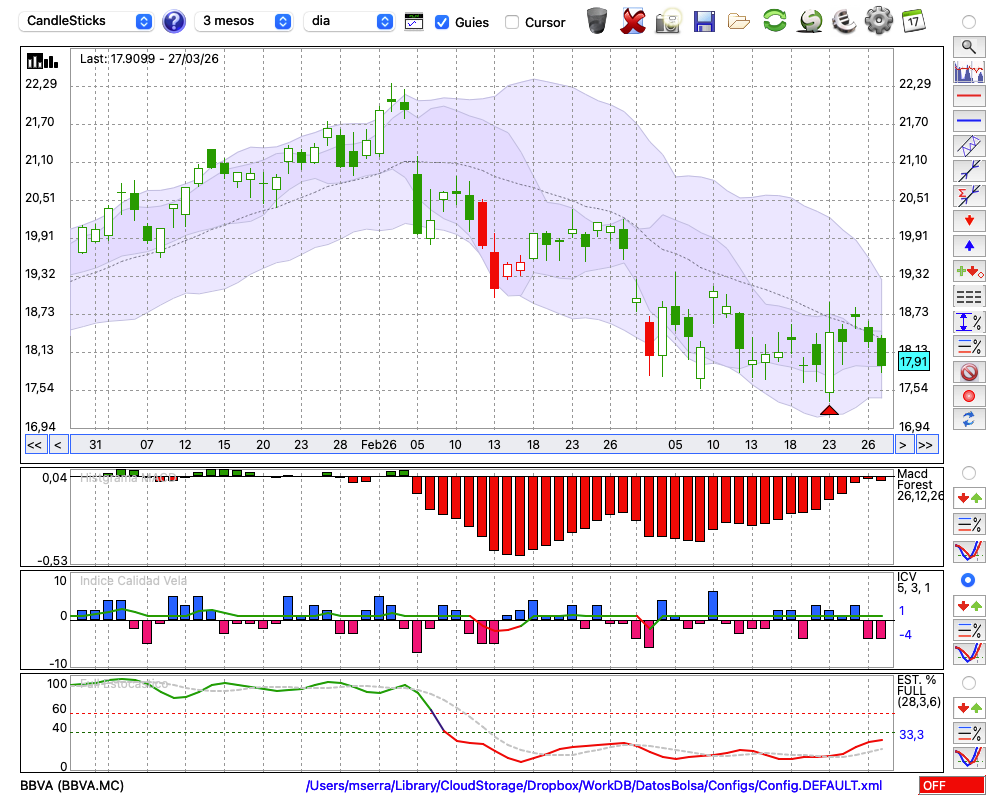Select radio button beside main chart

(969, 22)
